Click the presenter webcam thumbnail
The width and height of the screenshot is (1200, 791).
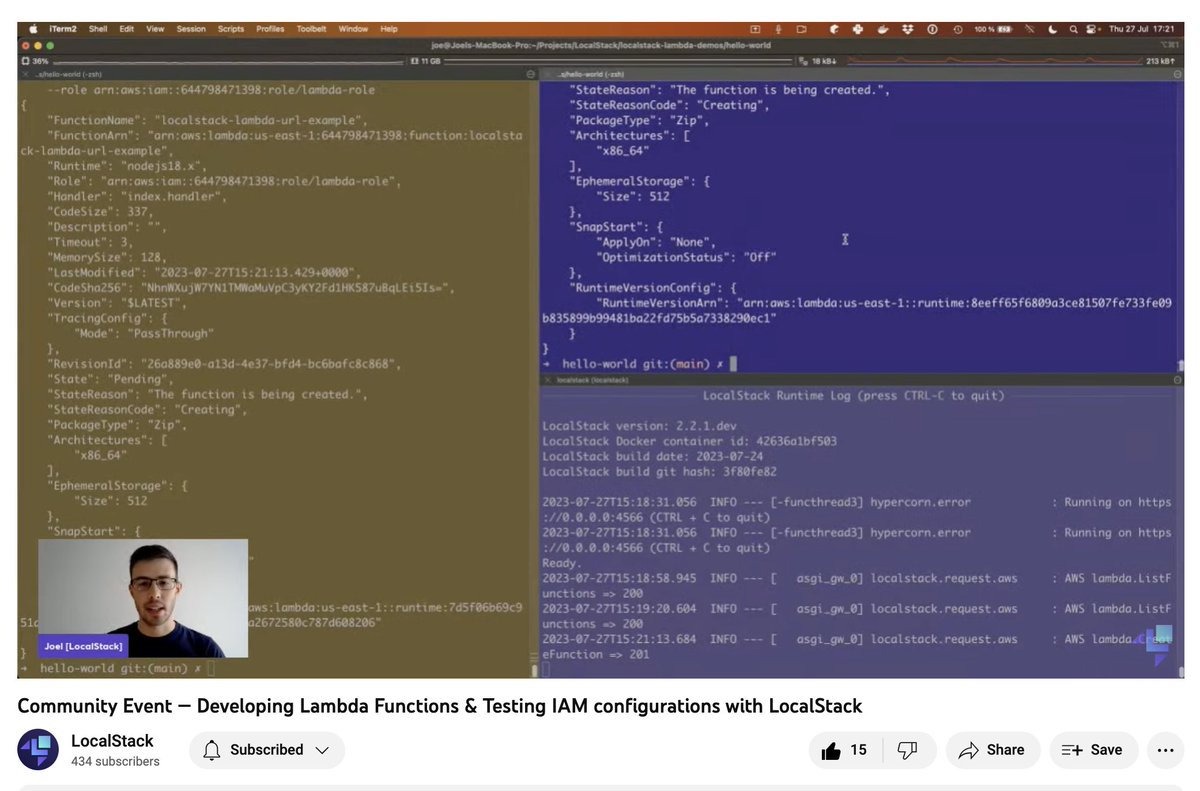pos(143,598)
